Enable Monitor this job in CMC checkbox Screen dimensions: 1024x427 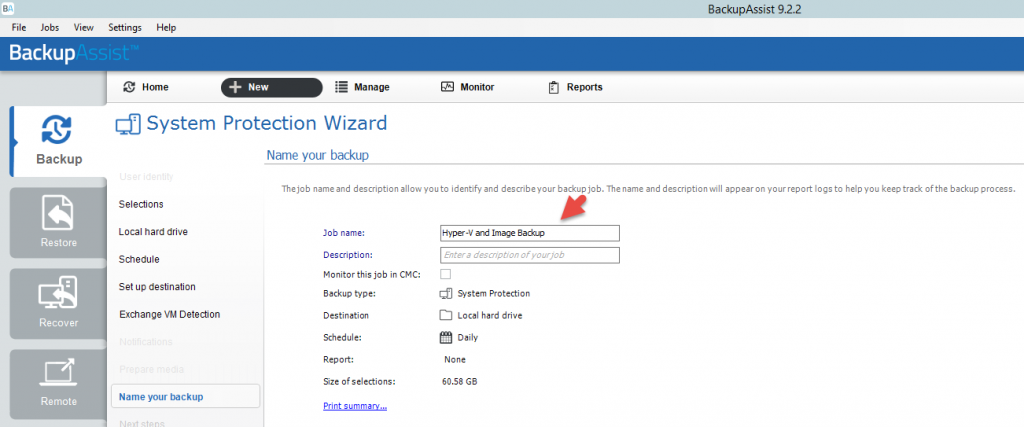point(446,274)
